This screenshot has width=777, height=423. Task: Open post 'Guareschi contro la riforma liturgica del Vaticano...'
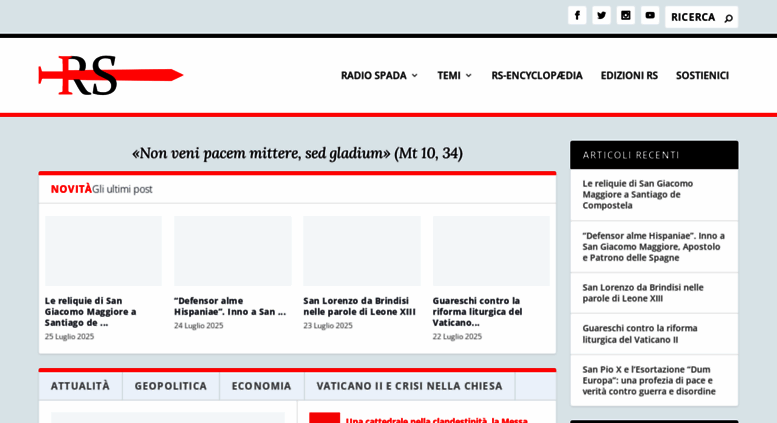point(477,312)
